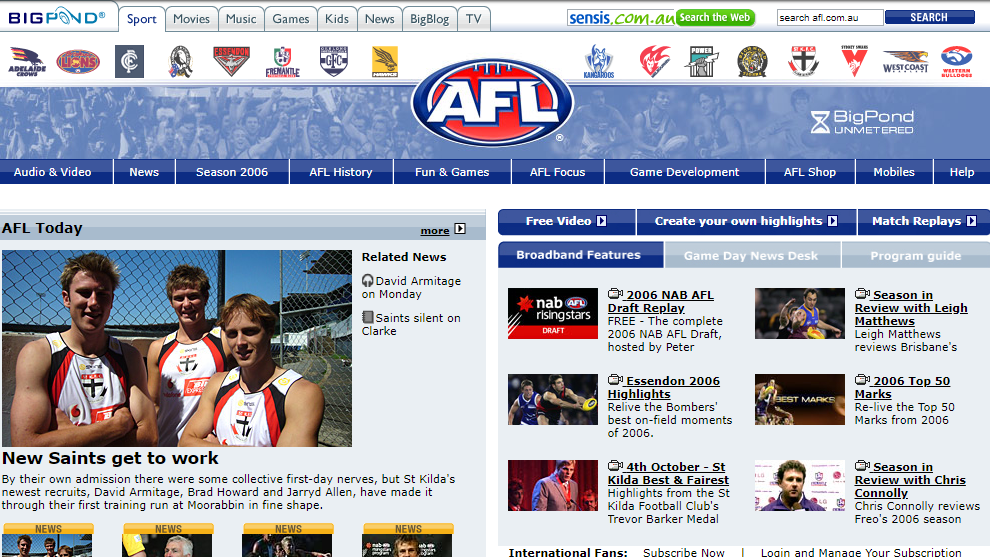Image resolution: width=990 pixels, height=557 pixels.
Task: Click Login and Manage Your Subscription link
Action: point(861,552)
